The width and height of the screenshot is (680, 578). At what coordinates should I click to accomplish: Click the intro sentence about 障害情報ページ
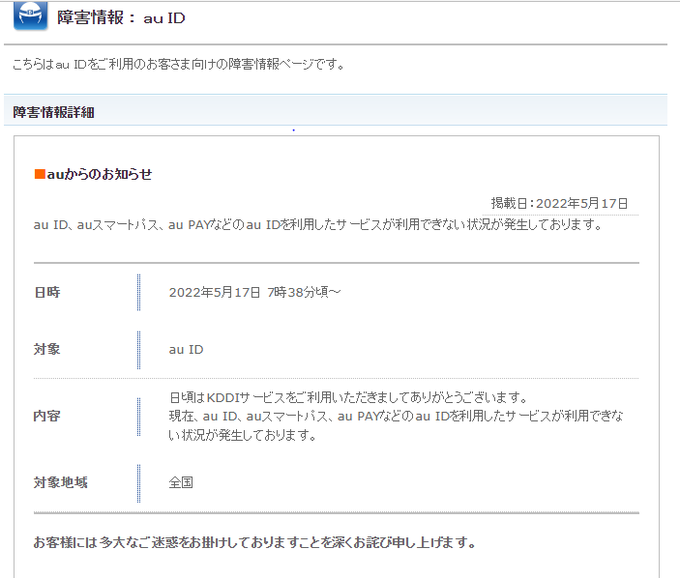[x=178, y=65]
